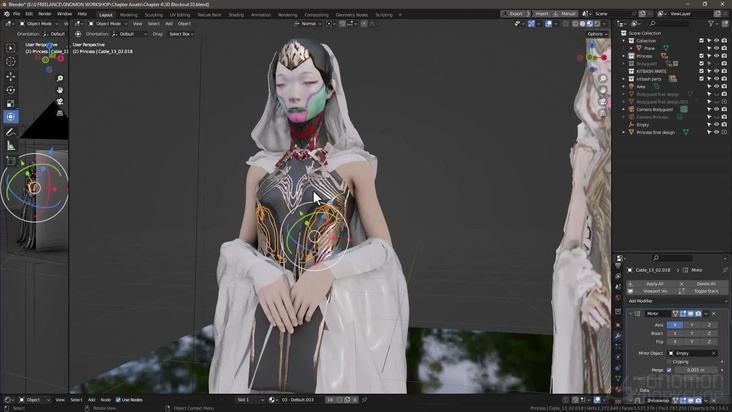732x412 pixels.
Task: Click the Blender logo menu icon
Action: click(x=7, y=14)
